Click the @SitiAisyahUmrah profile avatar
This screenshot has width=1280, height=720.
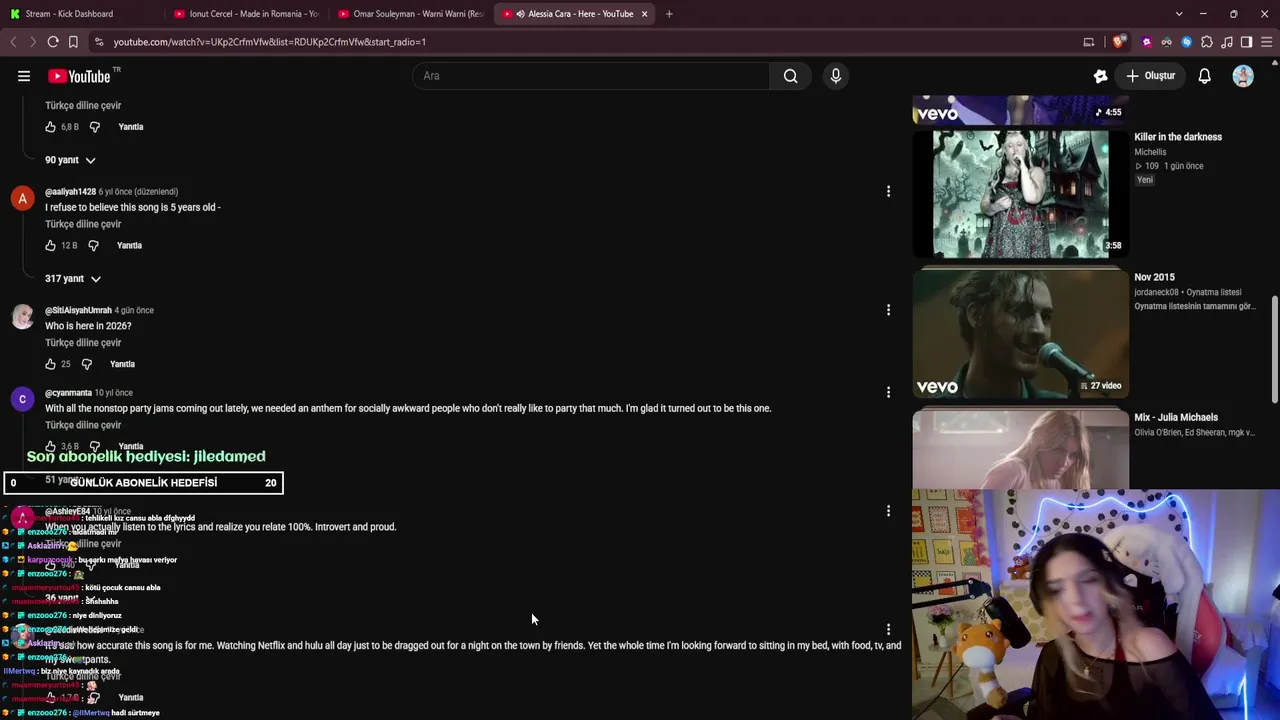22,316
